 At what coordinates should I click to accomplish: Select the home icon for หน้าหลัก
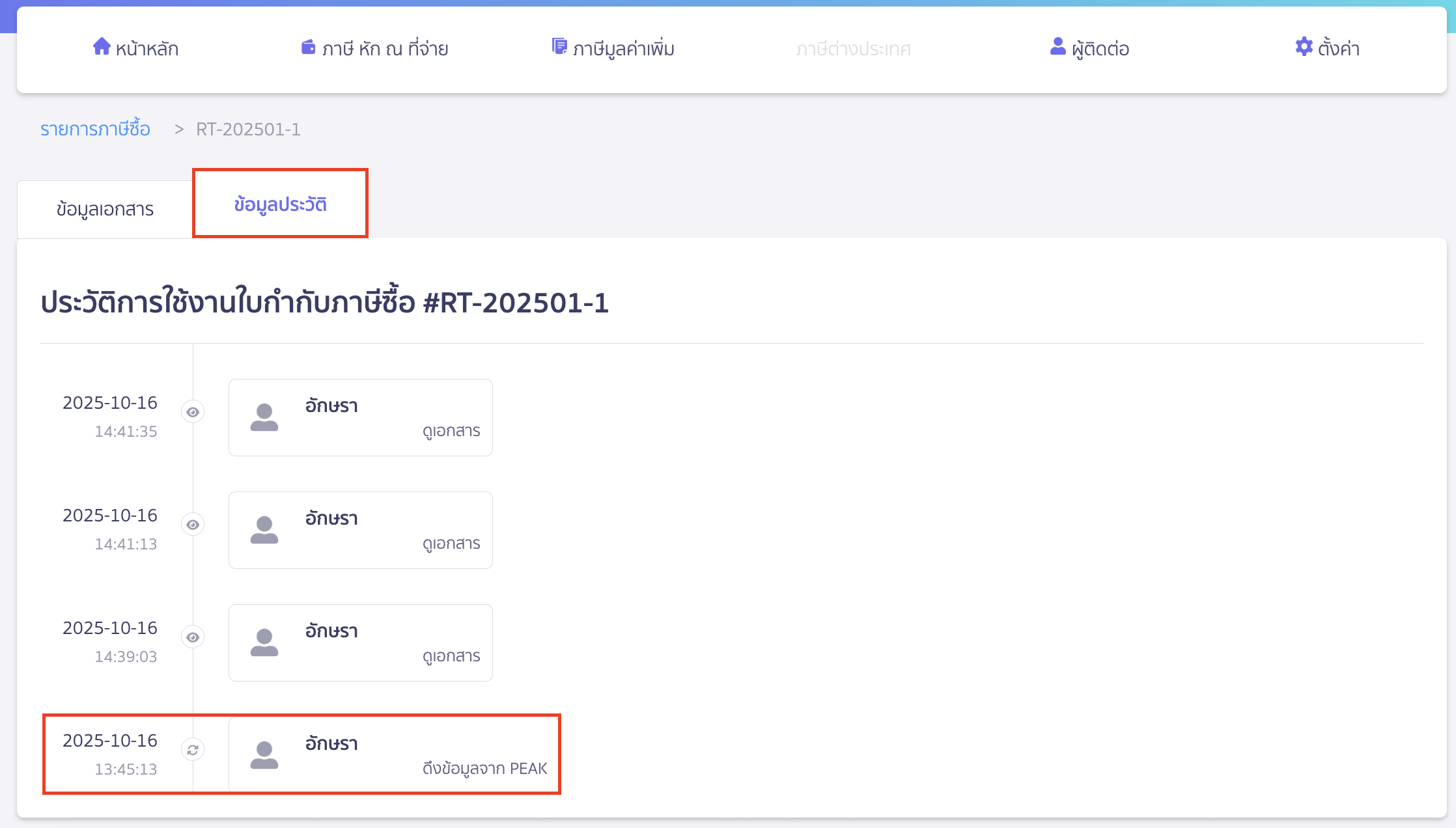(x=102, y=47)
